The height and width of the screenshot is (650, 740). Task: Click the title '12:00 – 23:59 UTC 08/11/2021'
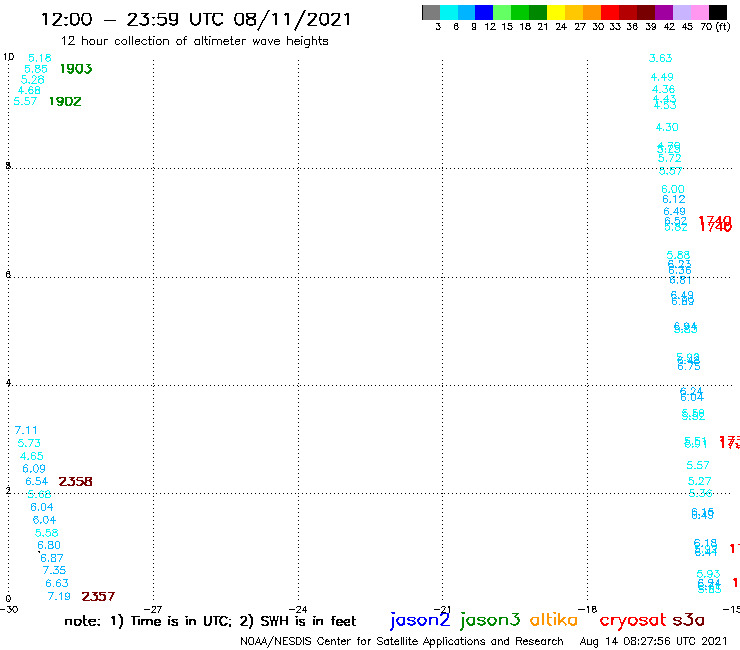click(196, 20)
